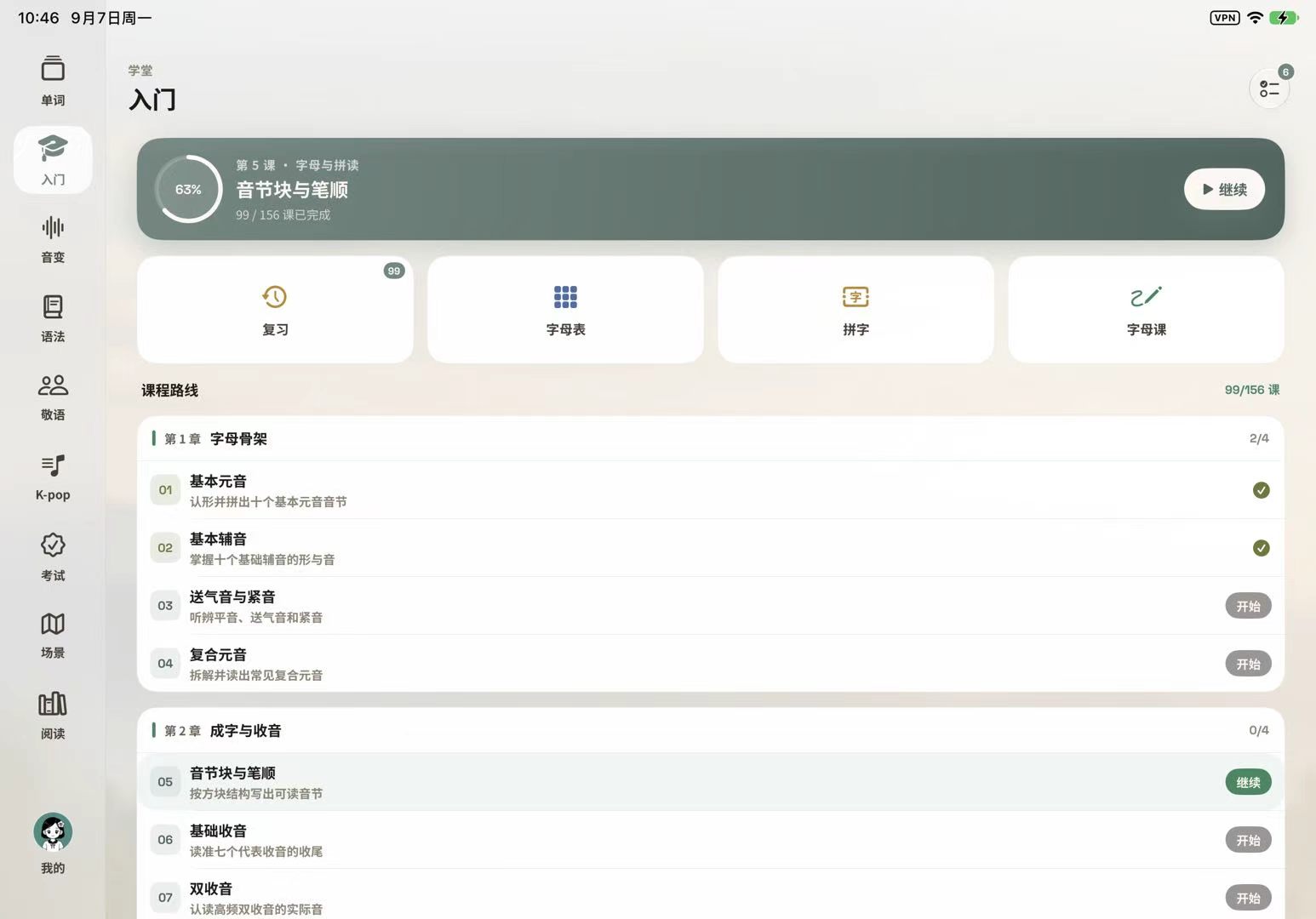Collapse chapter 第1章 字母骨架 header
The image size is (1316, 919).
[710, 439]
